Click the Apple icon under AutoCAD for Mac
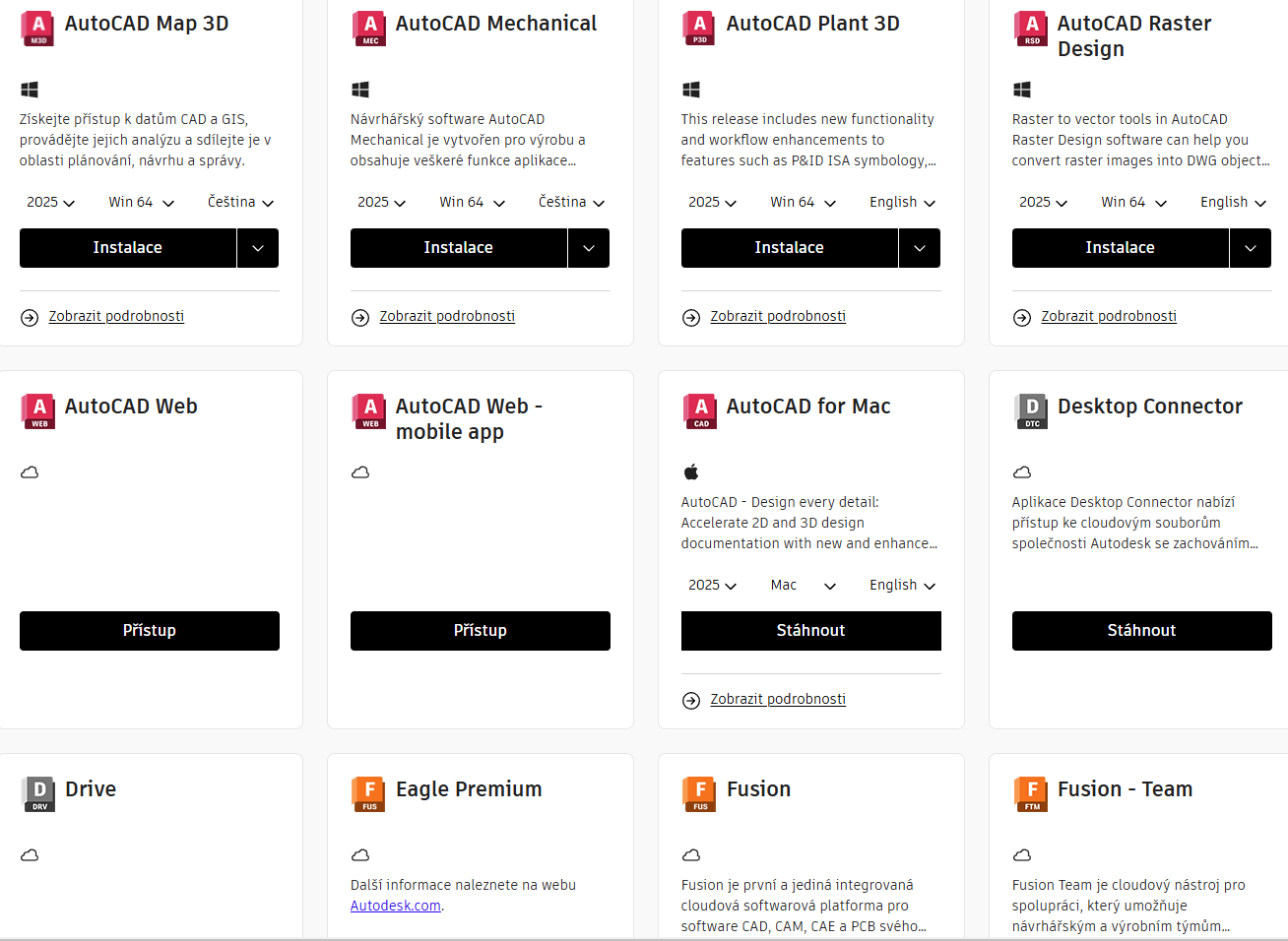1288x941 pixels. tap(691, 471)
